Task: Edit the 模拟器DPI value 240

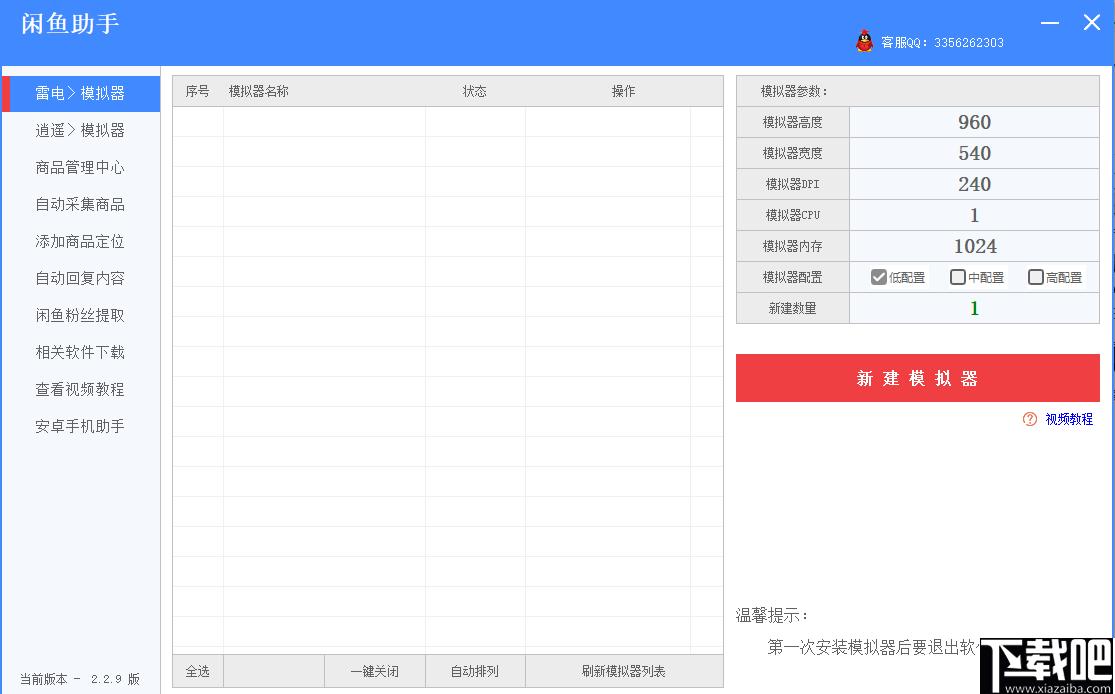Action: point(974,184)
